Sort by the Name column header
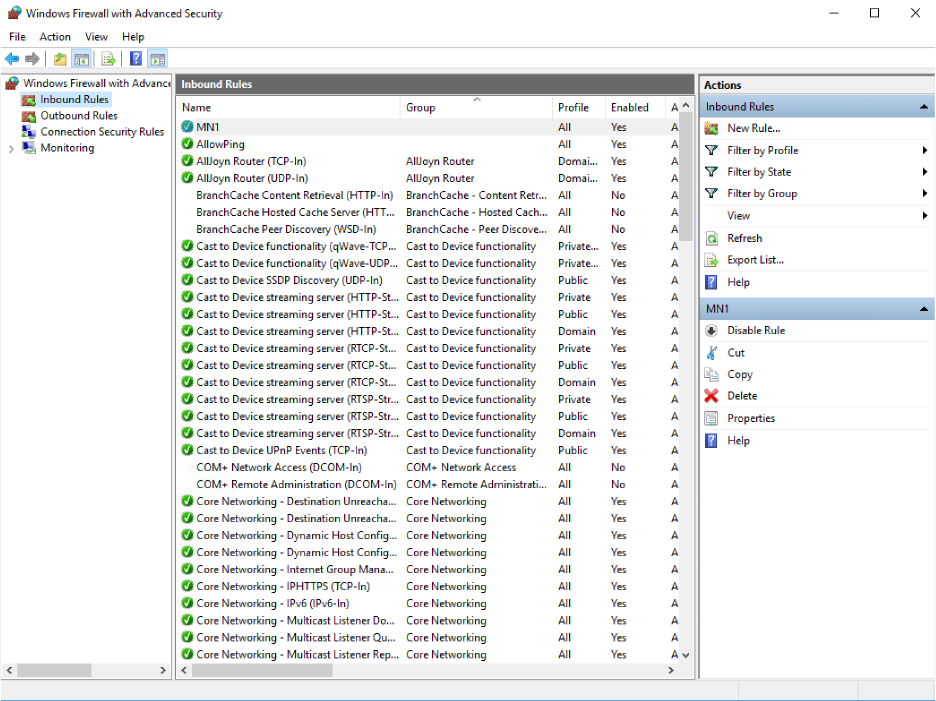936x701 pixels. tap(289, 107)
